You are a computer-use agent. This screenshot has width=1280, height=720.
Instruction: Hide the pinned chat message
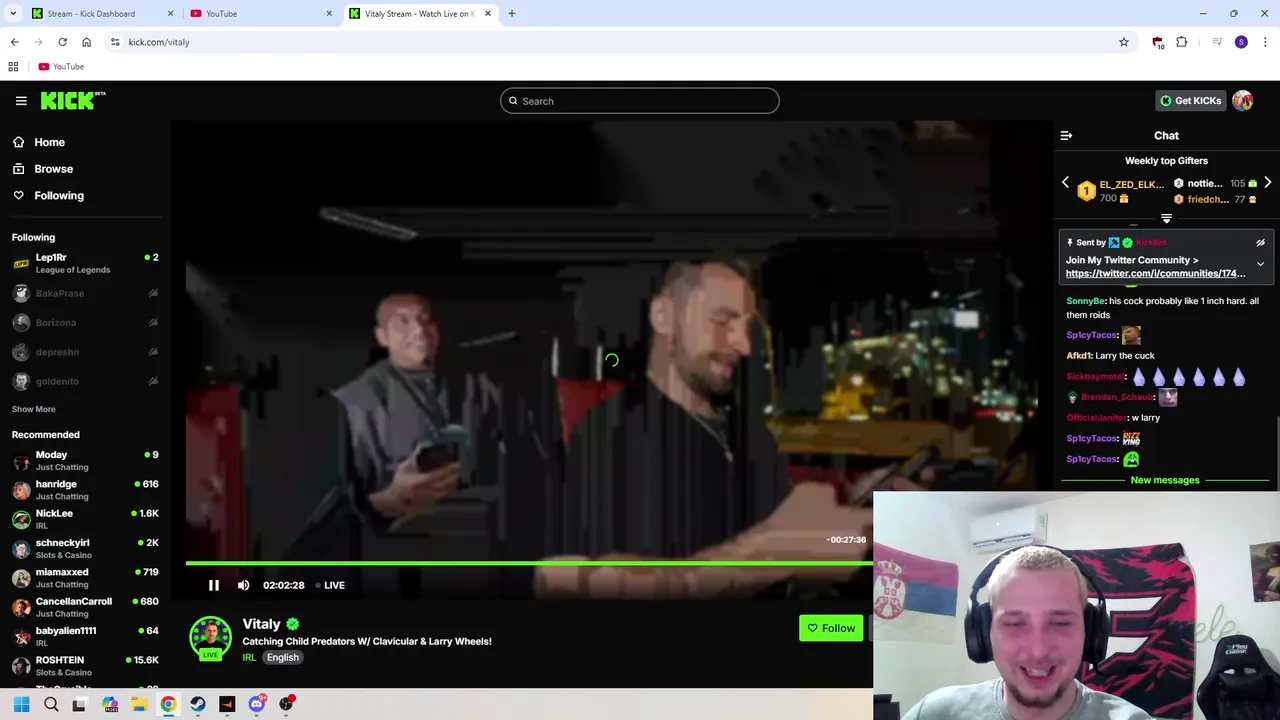click(x=1260, y=242)
